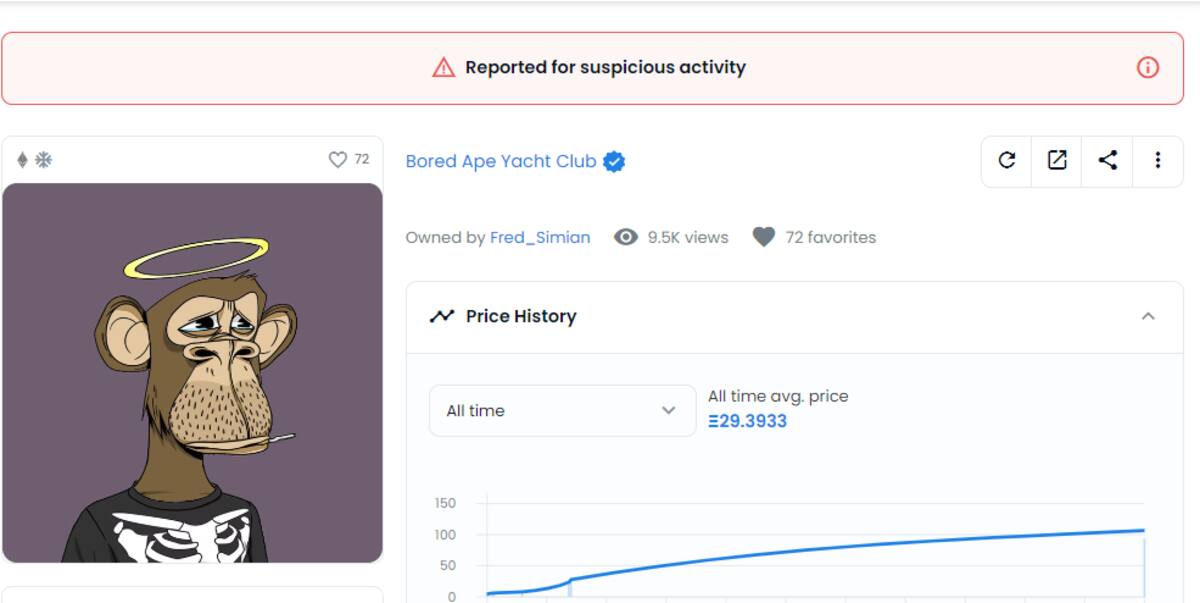The image size is (1200, 603).
Task: Click the bored ape NFT image
Action: pyautogui.click(x=192, y=372)
